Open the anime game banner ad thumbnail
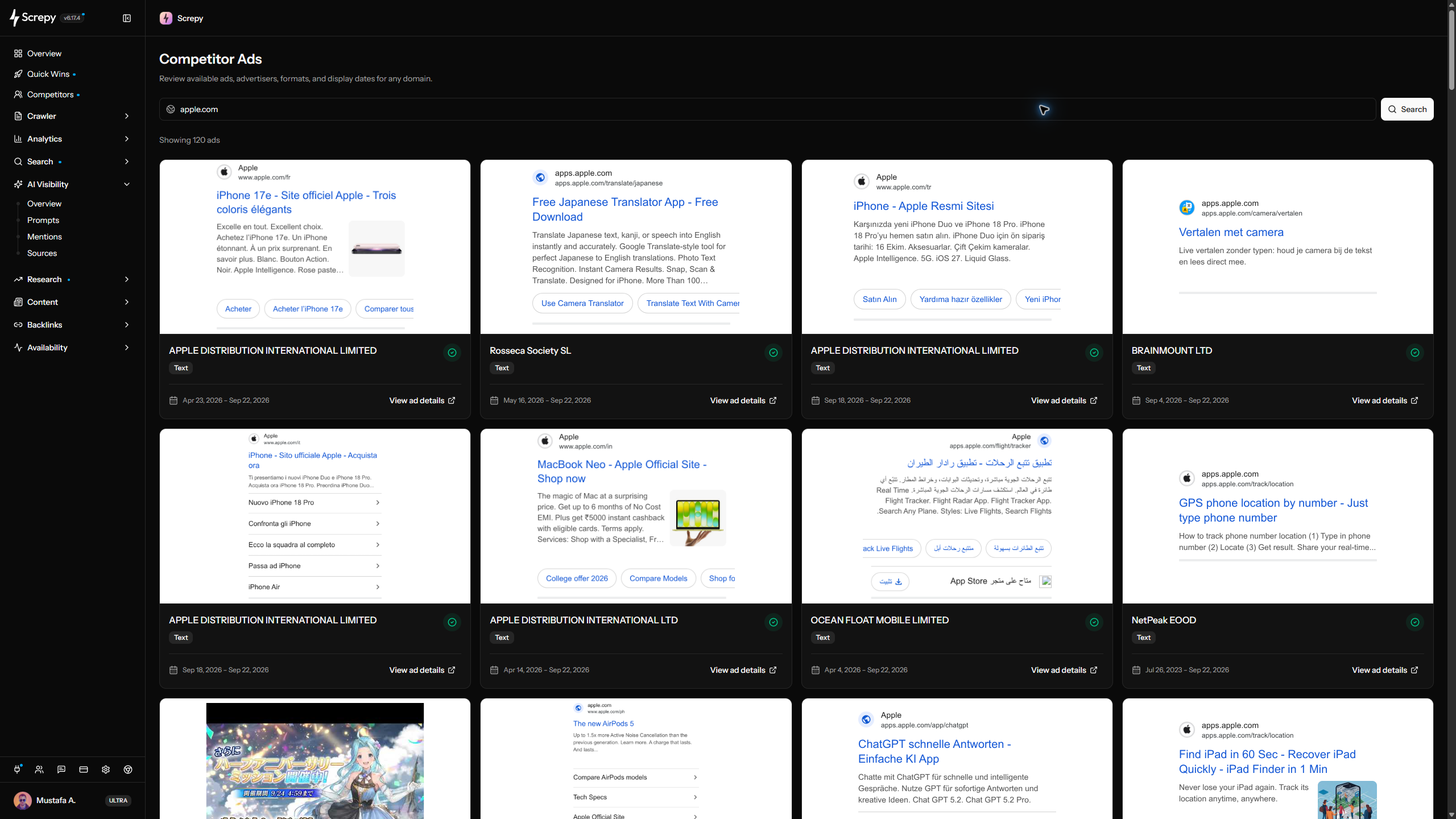The width and height of the screenshot is (1456, 819). 315,761
